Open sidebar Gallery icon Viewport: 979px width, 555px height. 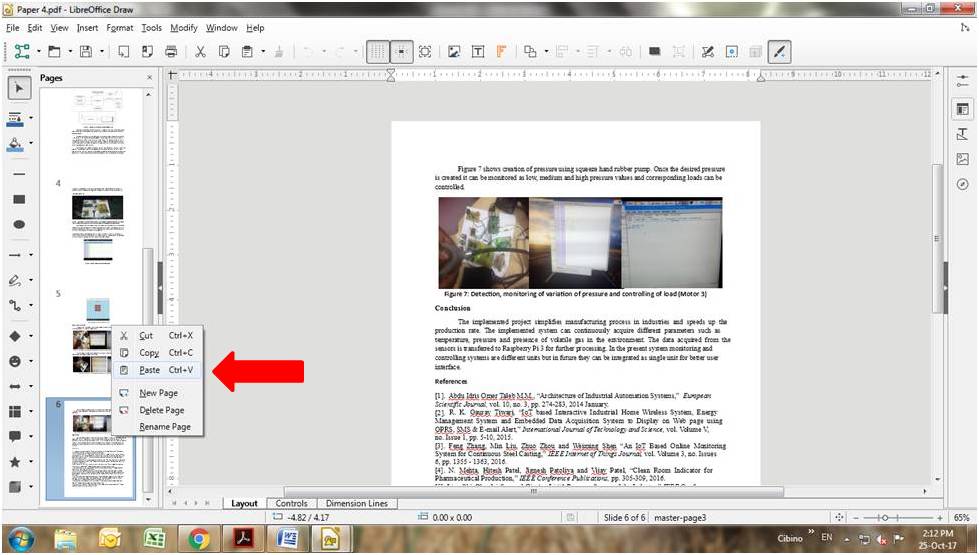(962, 159)
